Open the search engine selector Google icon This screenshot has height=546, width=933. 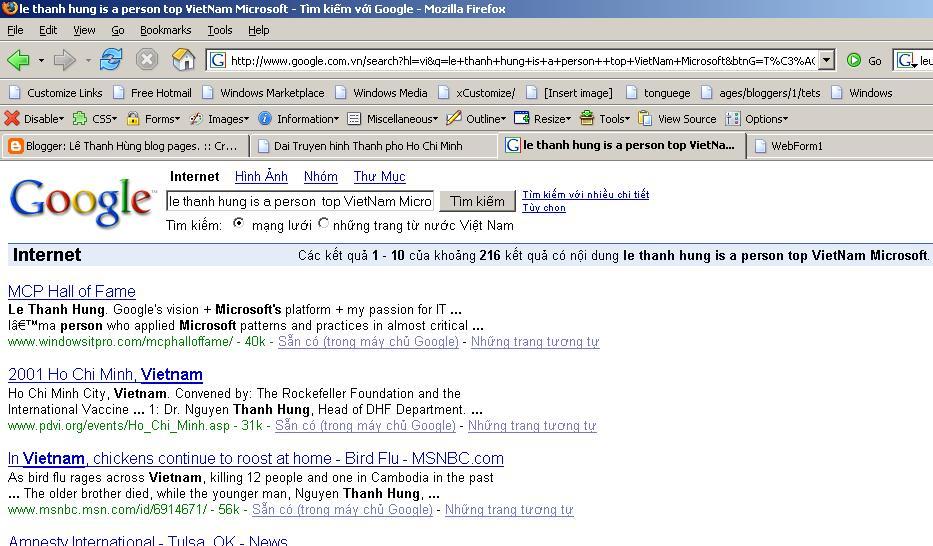click(907, 60)
